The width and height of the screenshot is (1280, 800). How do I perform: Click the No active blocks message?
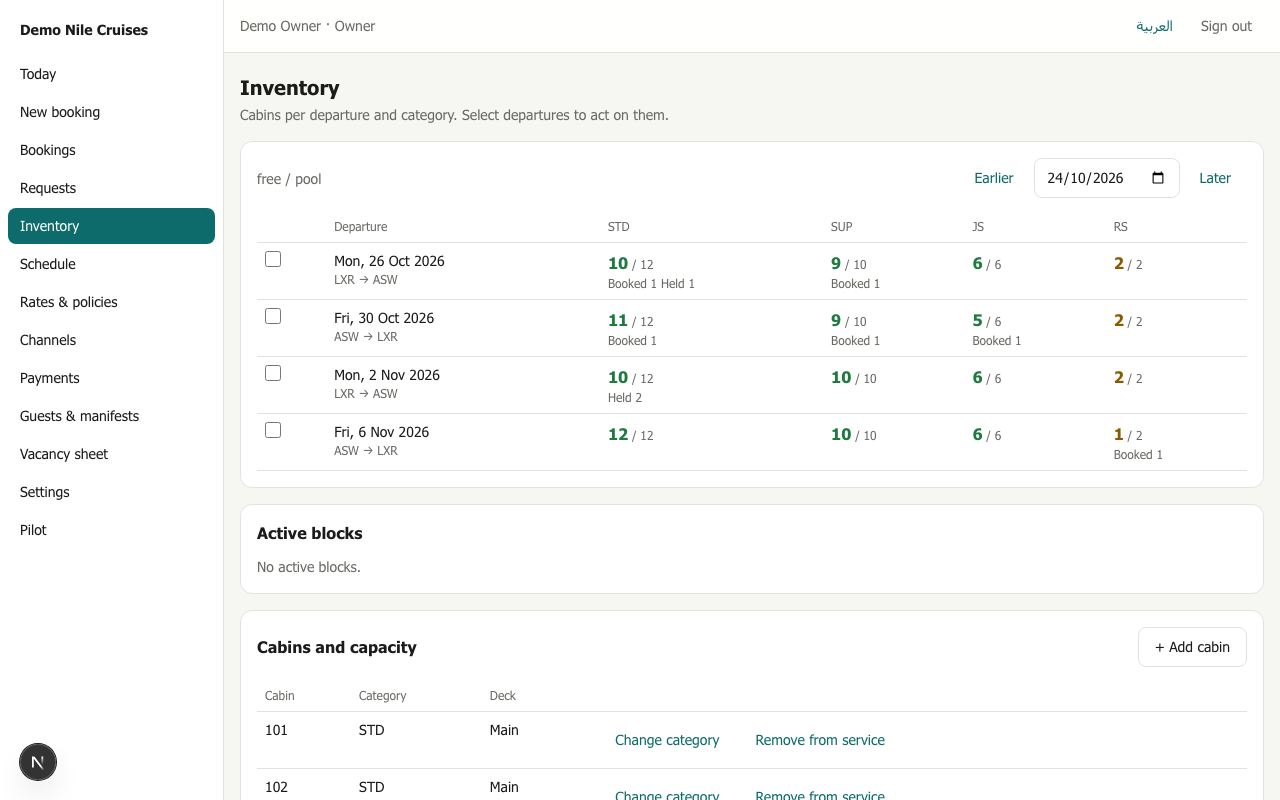pyautogui.click(x=309, y=567)
